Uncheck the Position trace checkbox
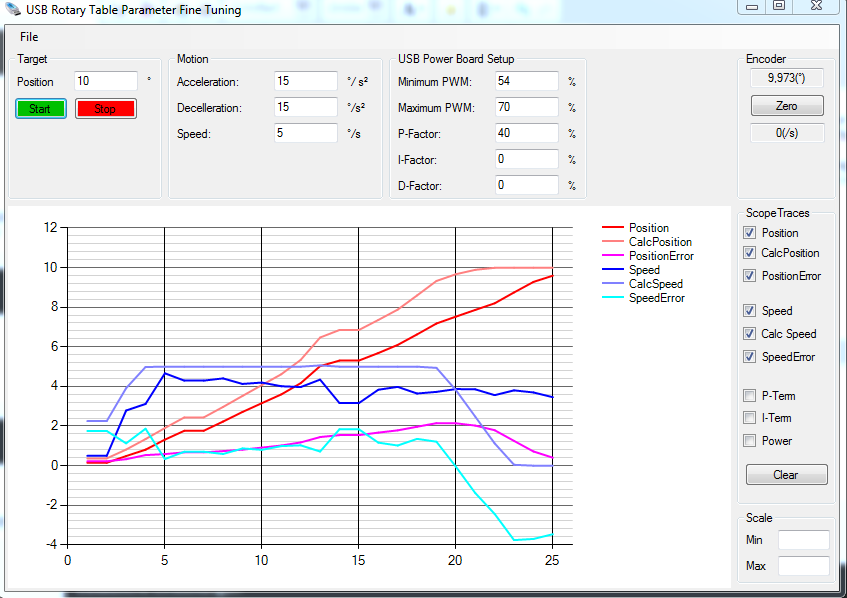Image resolution: width=847 pixels, height=598 pixels. 750,233
